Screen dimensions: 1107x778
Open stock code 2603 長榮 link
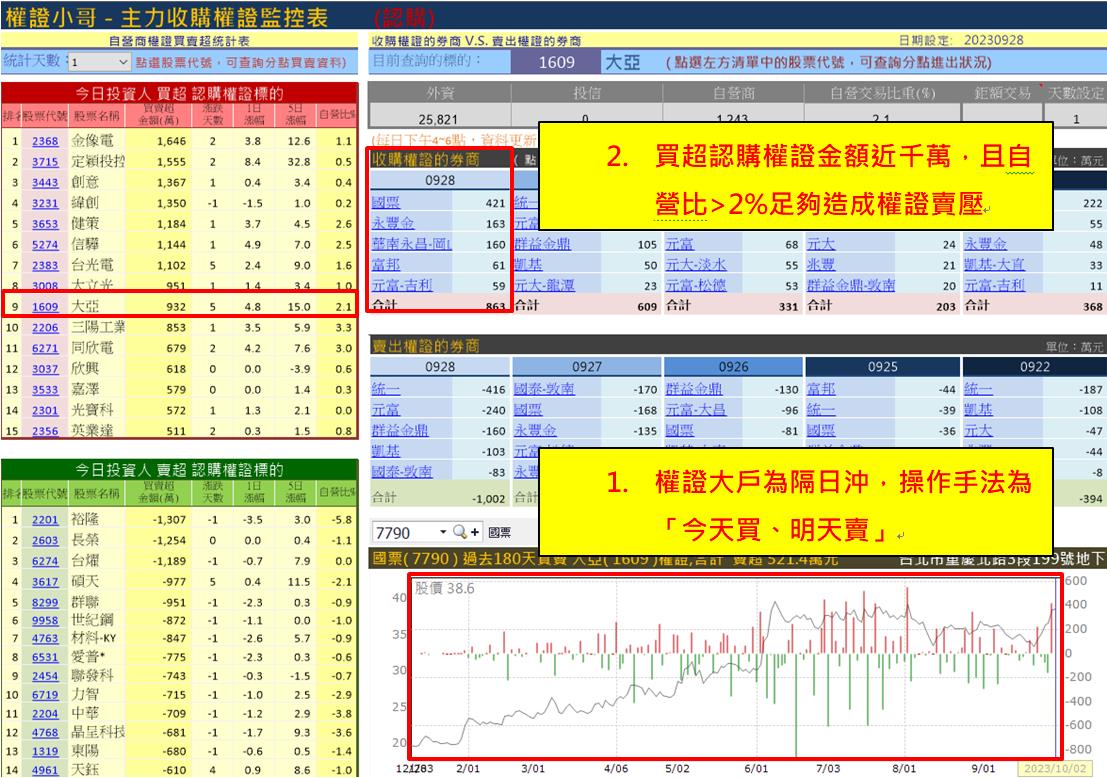point(45,540)
